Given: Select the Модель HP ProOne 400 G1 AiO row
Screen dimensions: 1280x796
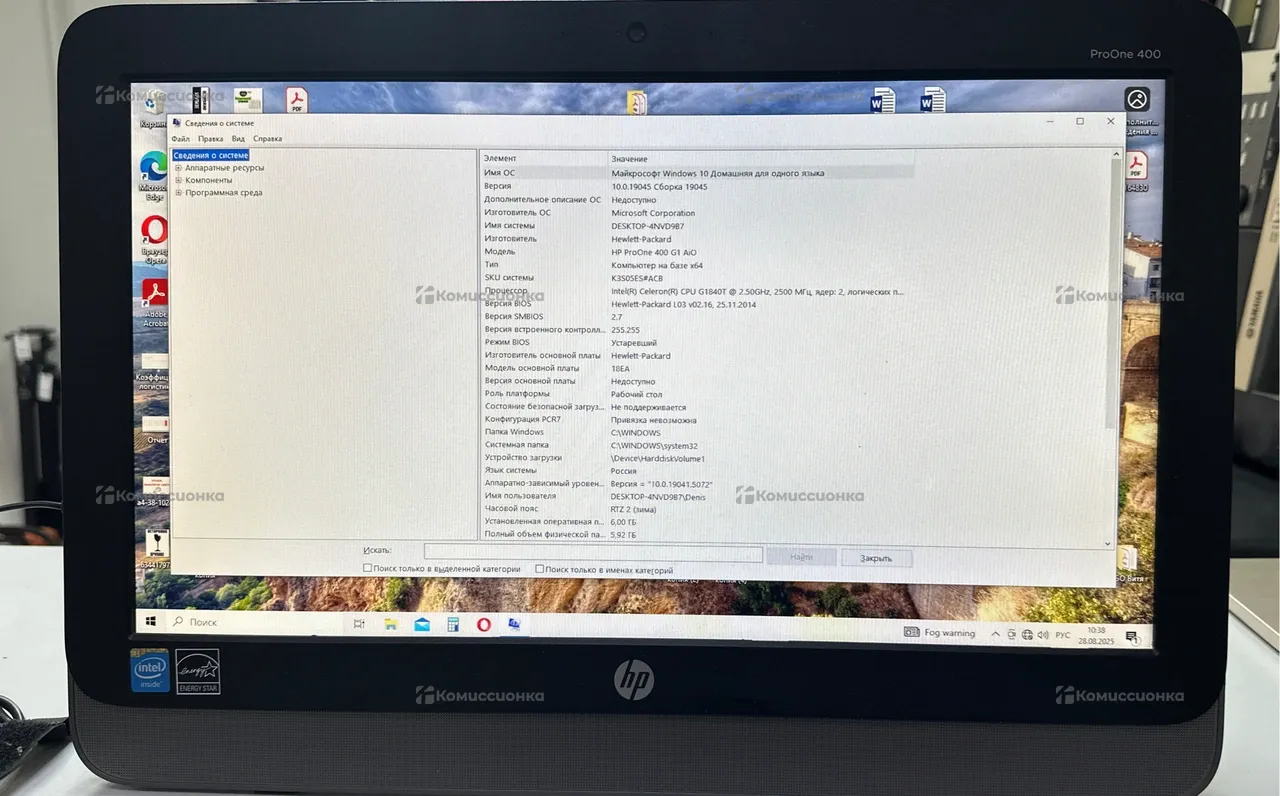Looking at the screenshot, I should (697, 252).
